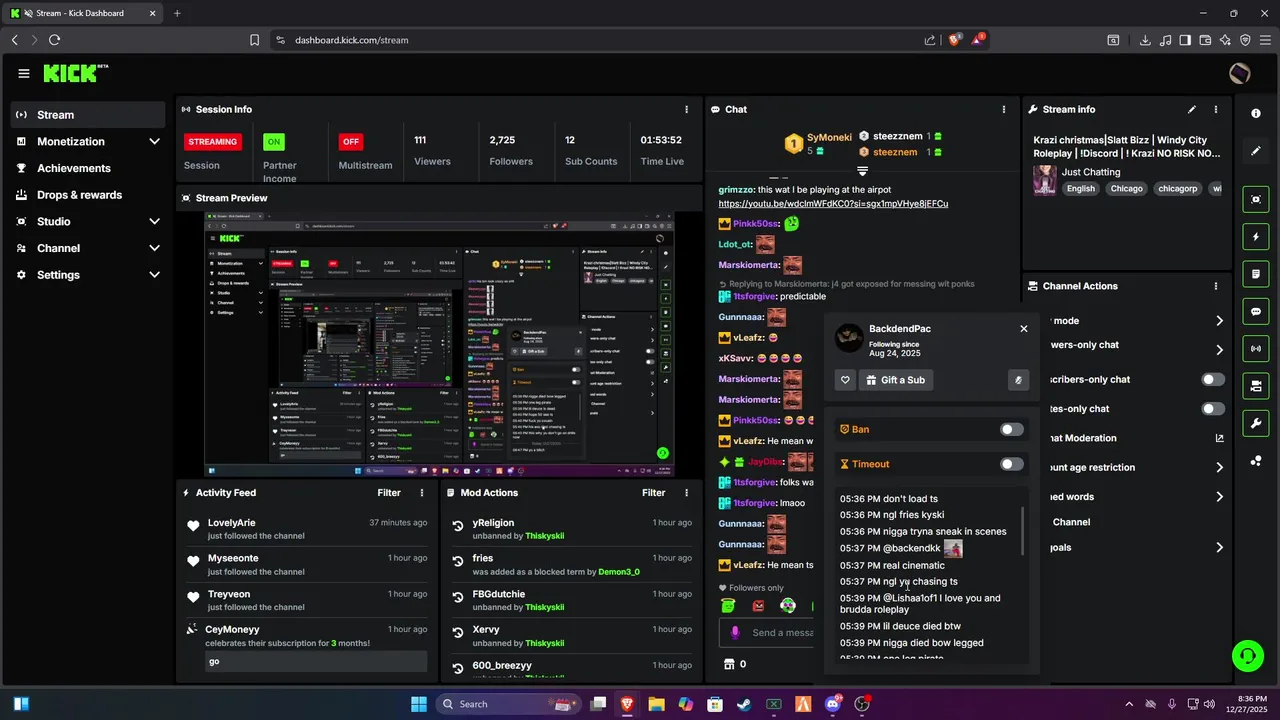This screenshot has height=720, width=1280.
Task: Open Steam from the taskbar
Action: point(744,704)
